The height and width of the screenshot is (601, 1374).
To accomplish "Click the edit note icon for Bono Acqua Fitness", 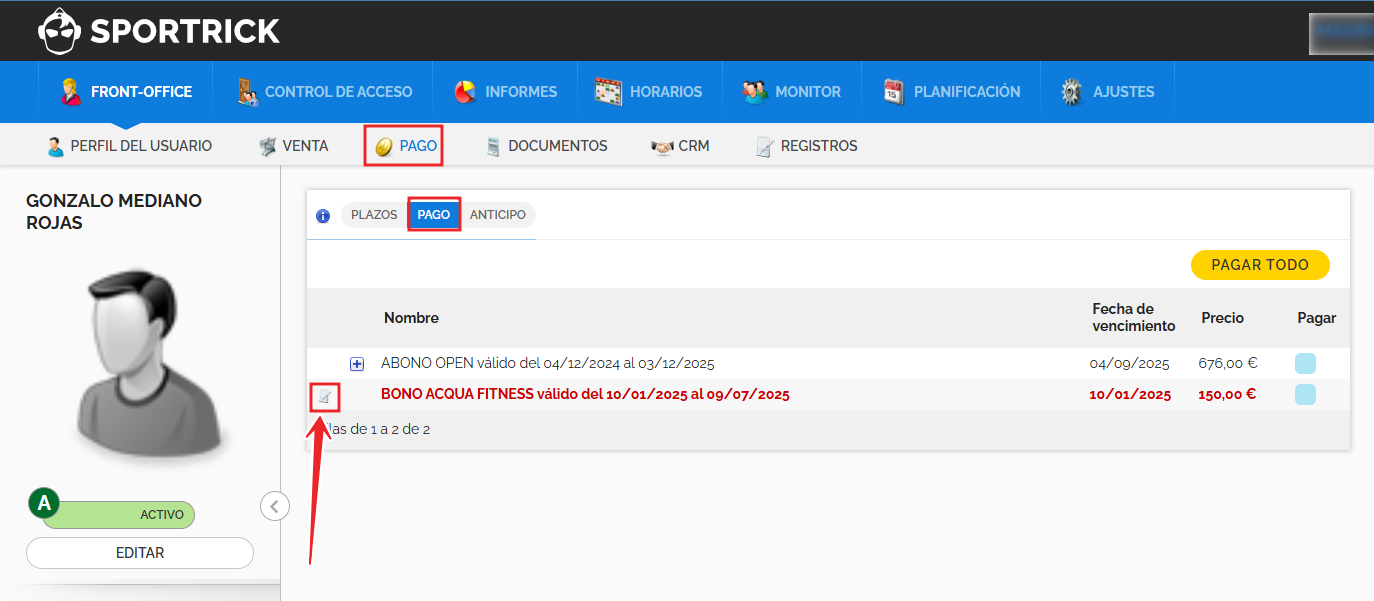I will pos(324,397).
